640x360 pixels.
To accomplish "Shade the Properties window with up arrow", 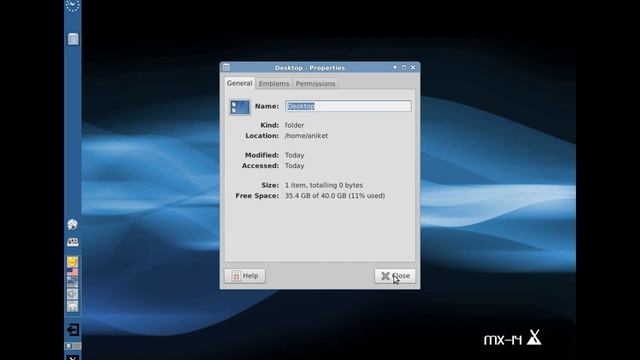I will 395,67.
